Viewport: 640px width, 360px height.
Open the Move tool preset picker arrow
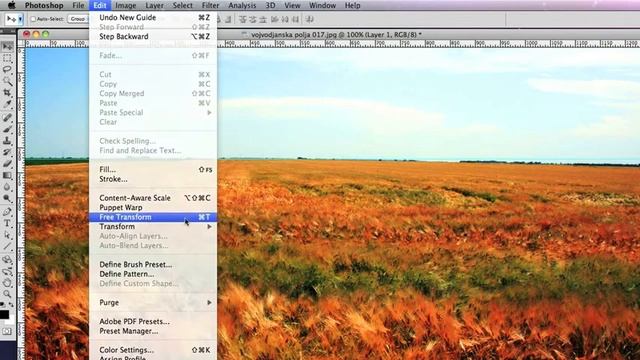pos(20,19)
